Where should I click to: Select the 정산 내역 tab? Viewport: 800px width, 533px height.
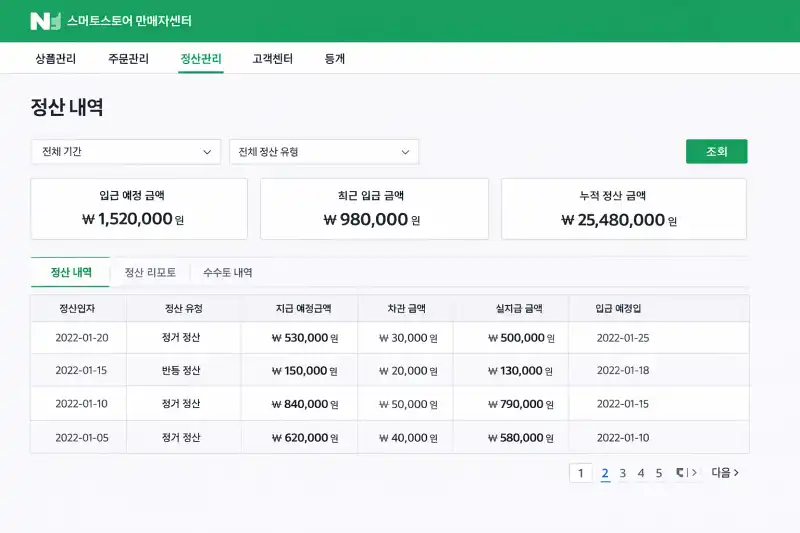(x=71, y=272)
